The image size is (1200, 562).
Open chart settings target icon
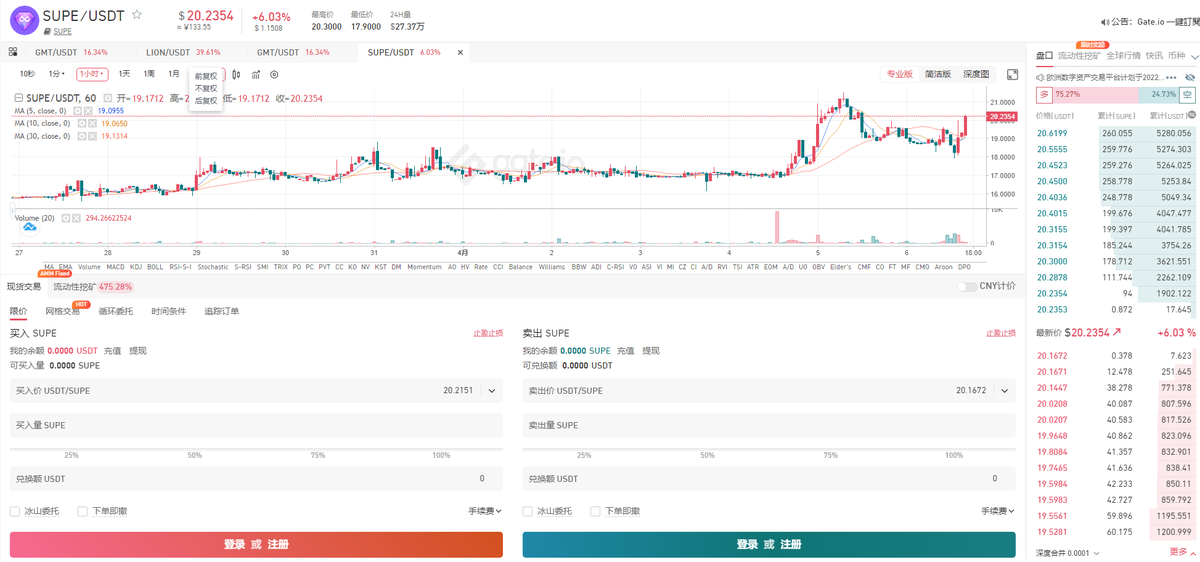click(274, 74)
